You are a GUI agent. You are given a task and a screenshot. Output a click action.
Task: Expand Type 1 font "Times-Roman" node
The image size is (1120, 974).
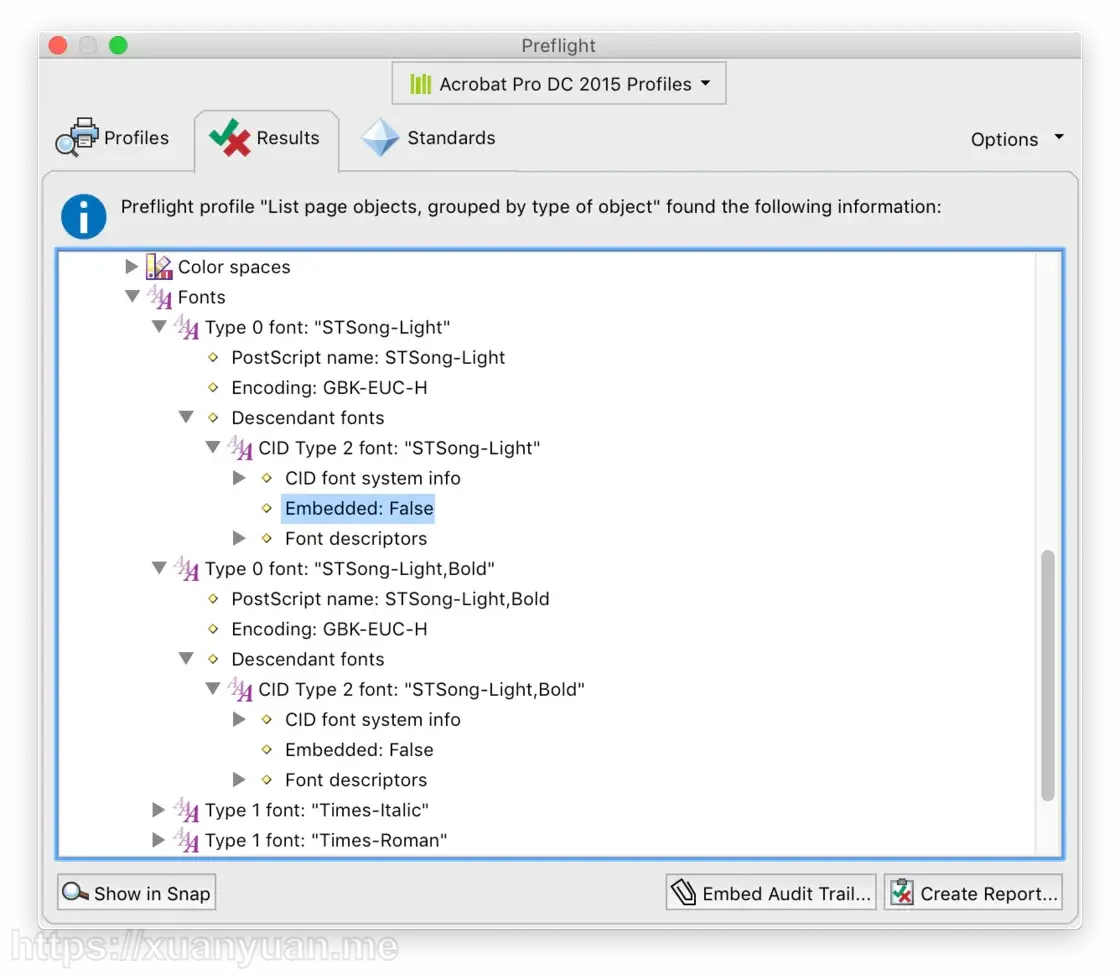pyautogui.click(x=159, y=840)
